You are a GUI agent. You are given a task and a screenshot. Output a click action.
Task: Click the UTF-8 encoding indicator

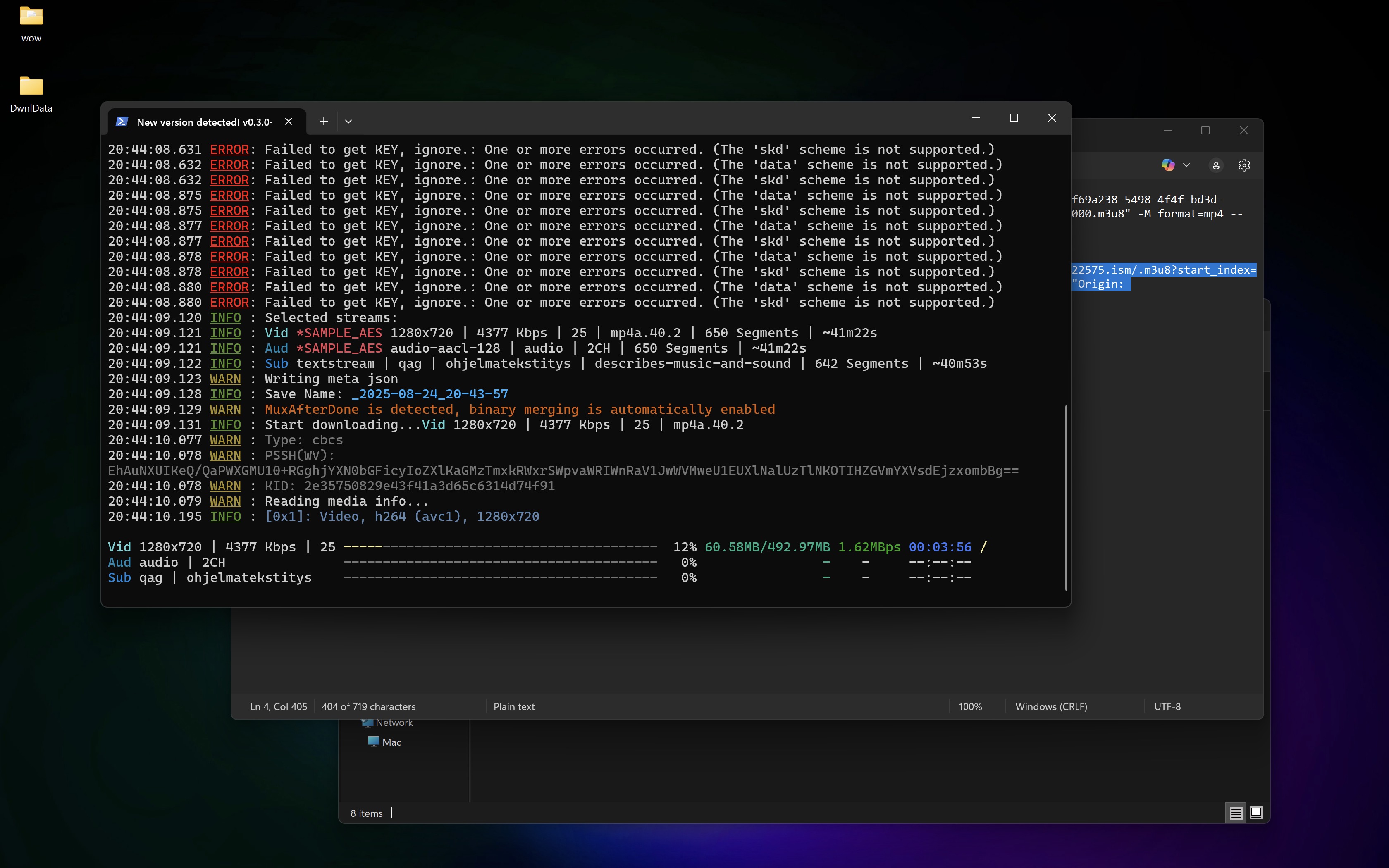click(1167, 707)
